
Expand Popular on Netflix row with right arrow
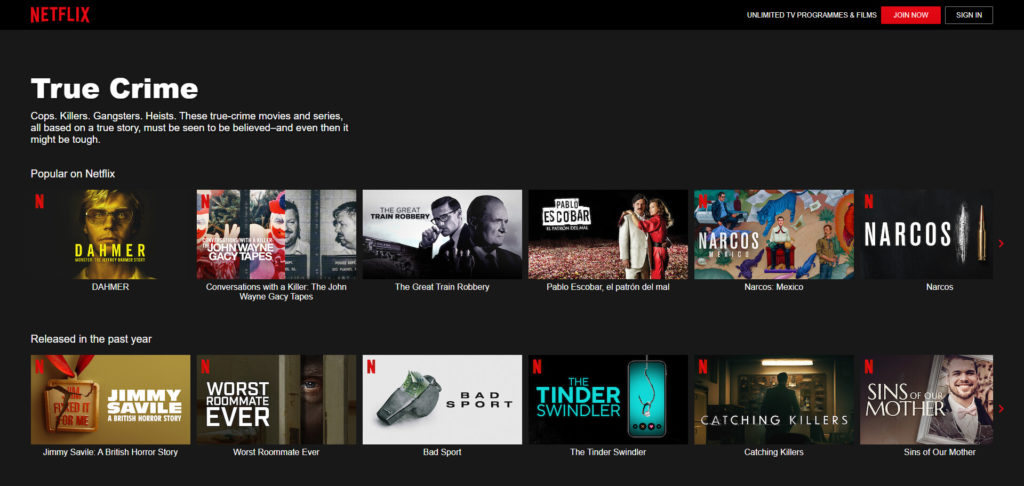point(1001,243)
